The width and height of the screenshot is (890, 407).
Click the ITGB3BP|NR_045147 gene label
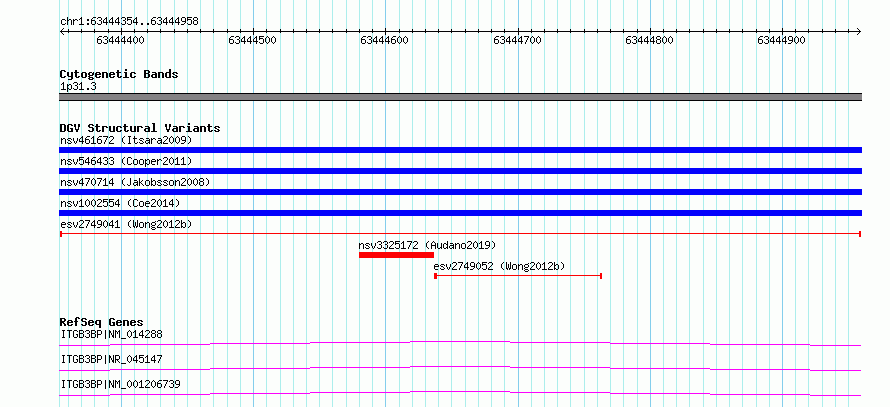click(x=111, y=359)
